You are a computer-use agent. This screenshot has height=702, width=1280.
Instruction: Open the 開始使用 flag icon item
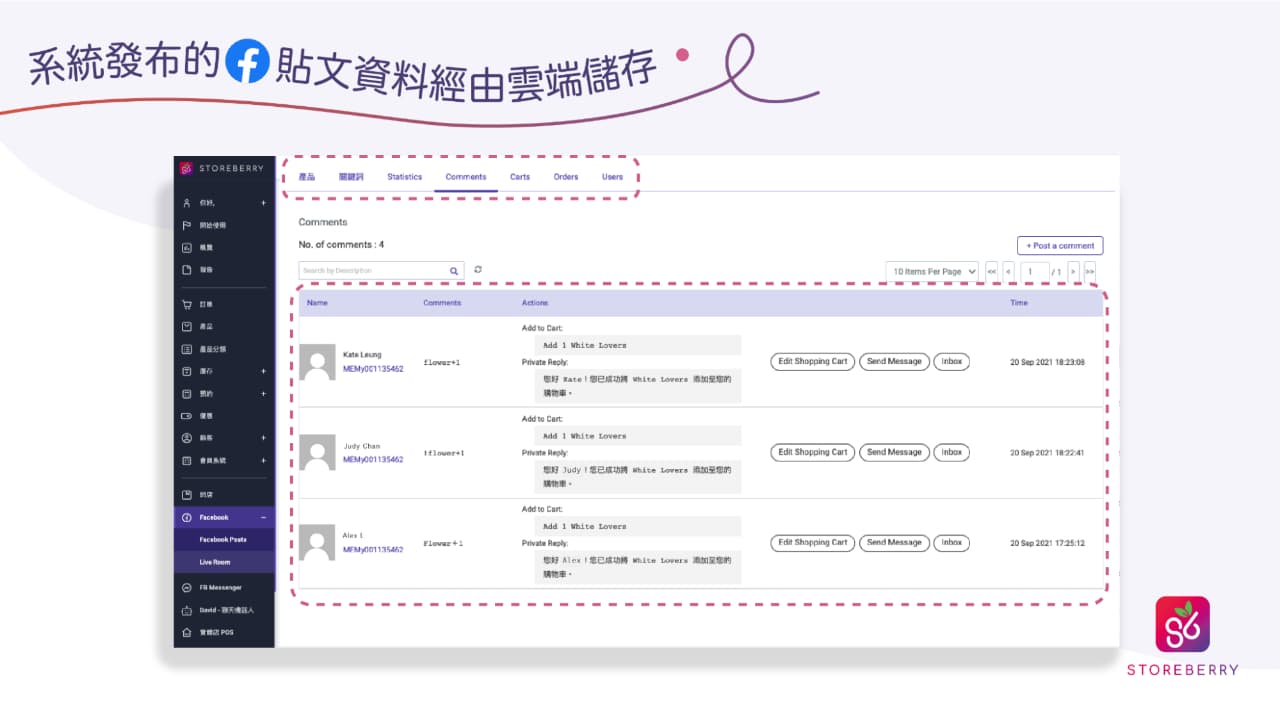187,226
